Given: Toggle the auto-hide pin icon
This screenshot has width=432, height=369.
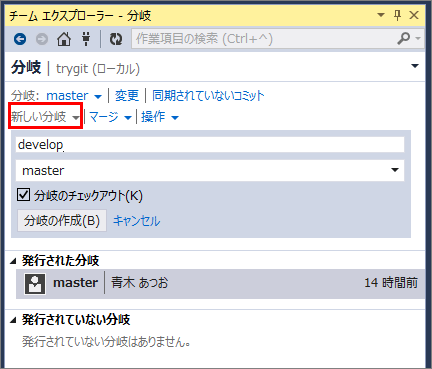Looking at the screenshot, I should click(397, 15).
